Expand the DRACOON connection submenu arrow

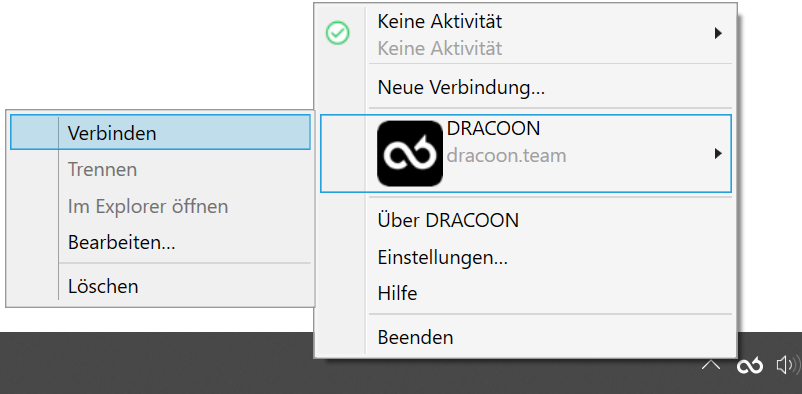[718, 154]
